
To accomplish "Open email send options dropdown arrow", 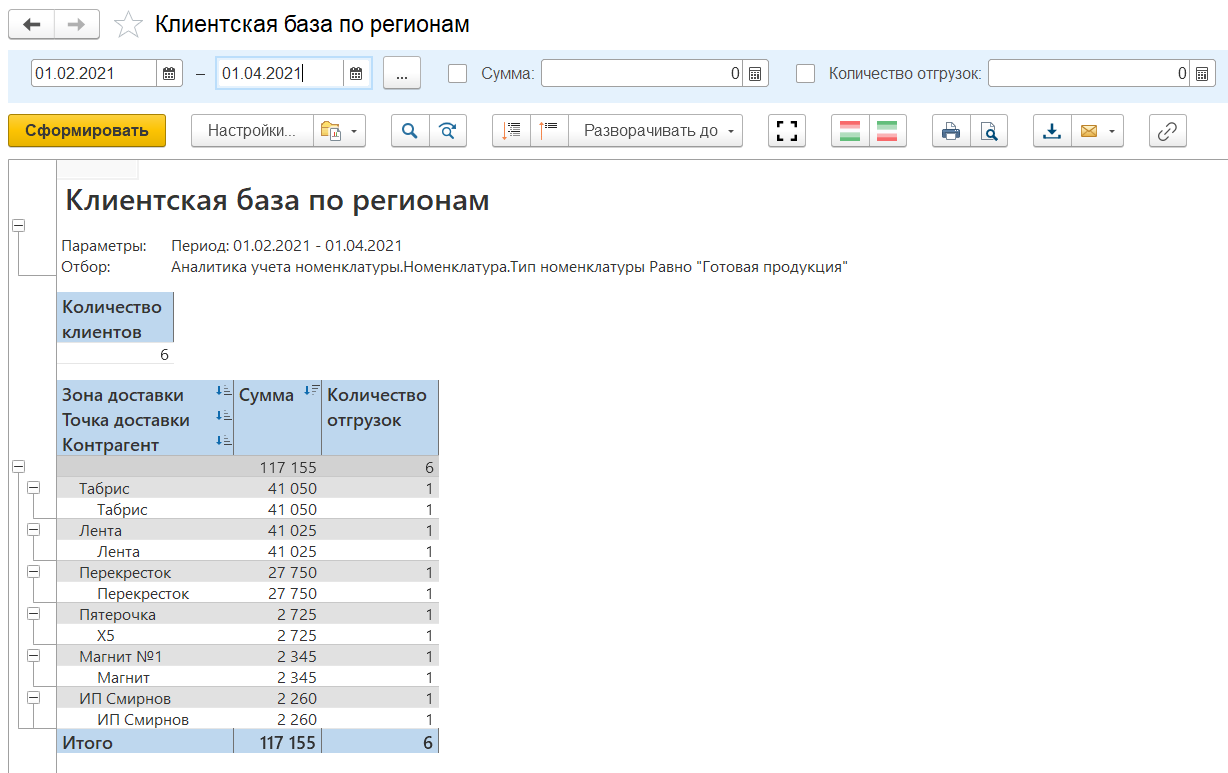I will pyautogui.click(x=1111, y=131).
